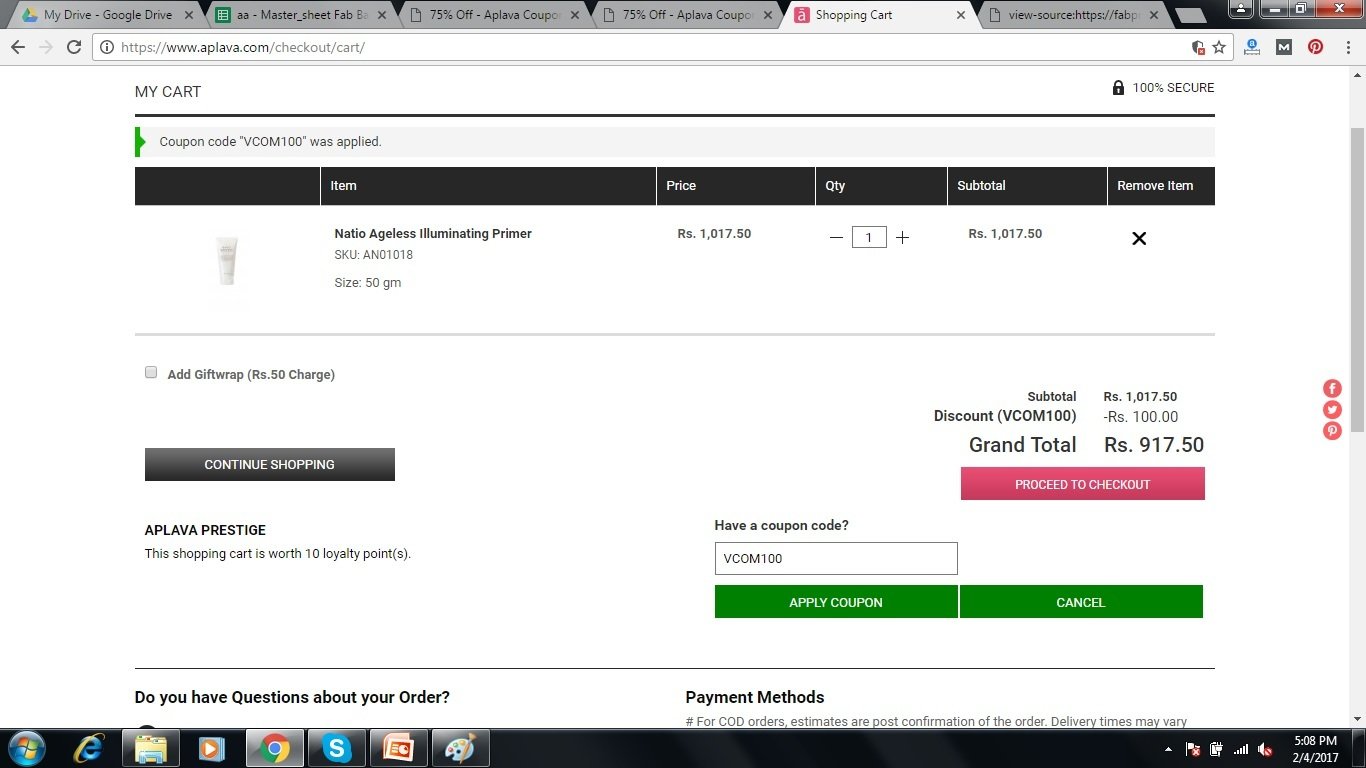Go forward using the browser forward arrow
The image size is (1366, 768).
pos(46,47)
